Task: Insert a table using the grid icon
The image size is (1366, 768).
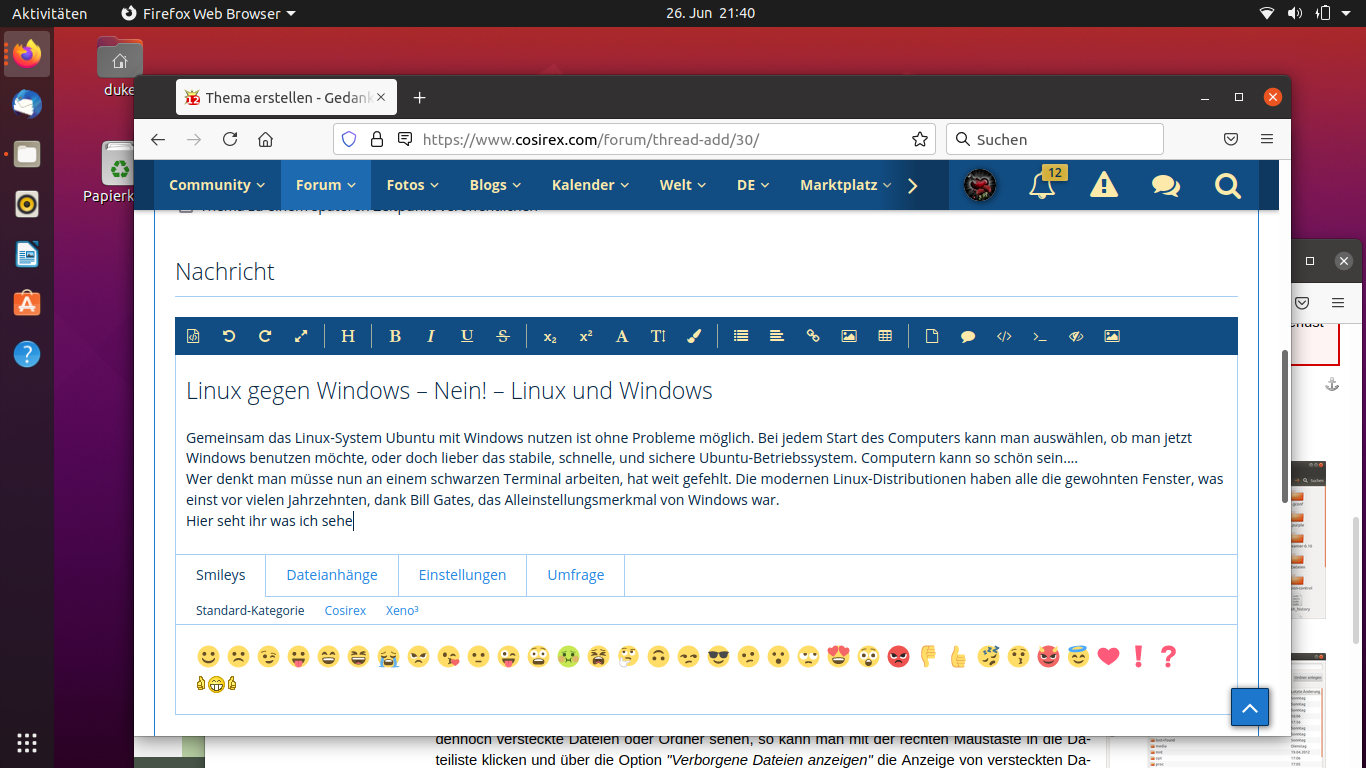Action: click(x=885, y=336)
